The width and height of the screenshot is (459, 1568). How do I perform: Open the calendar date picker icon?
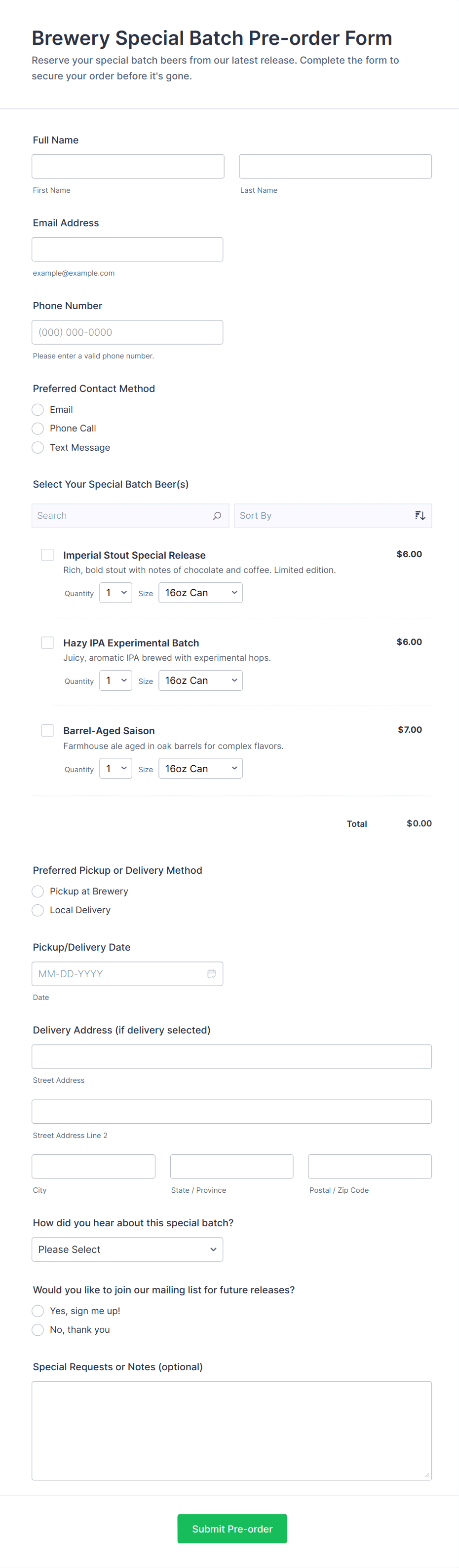click(x=212, y=974)
